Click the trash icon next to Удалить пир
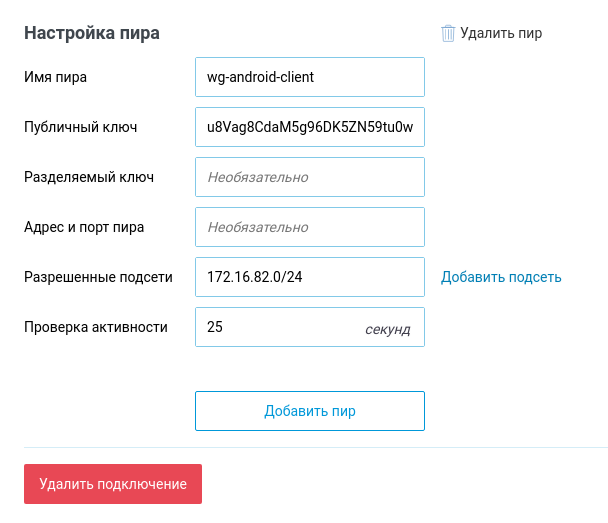 coord(448,33)
